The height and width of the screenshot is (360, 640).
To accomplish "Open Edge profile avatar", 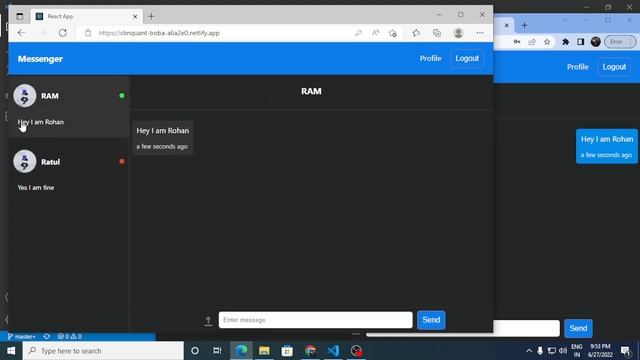I will pyautogui.click(x=458, y=33).
